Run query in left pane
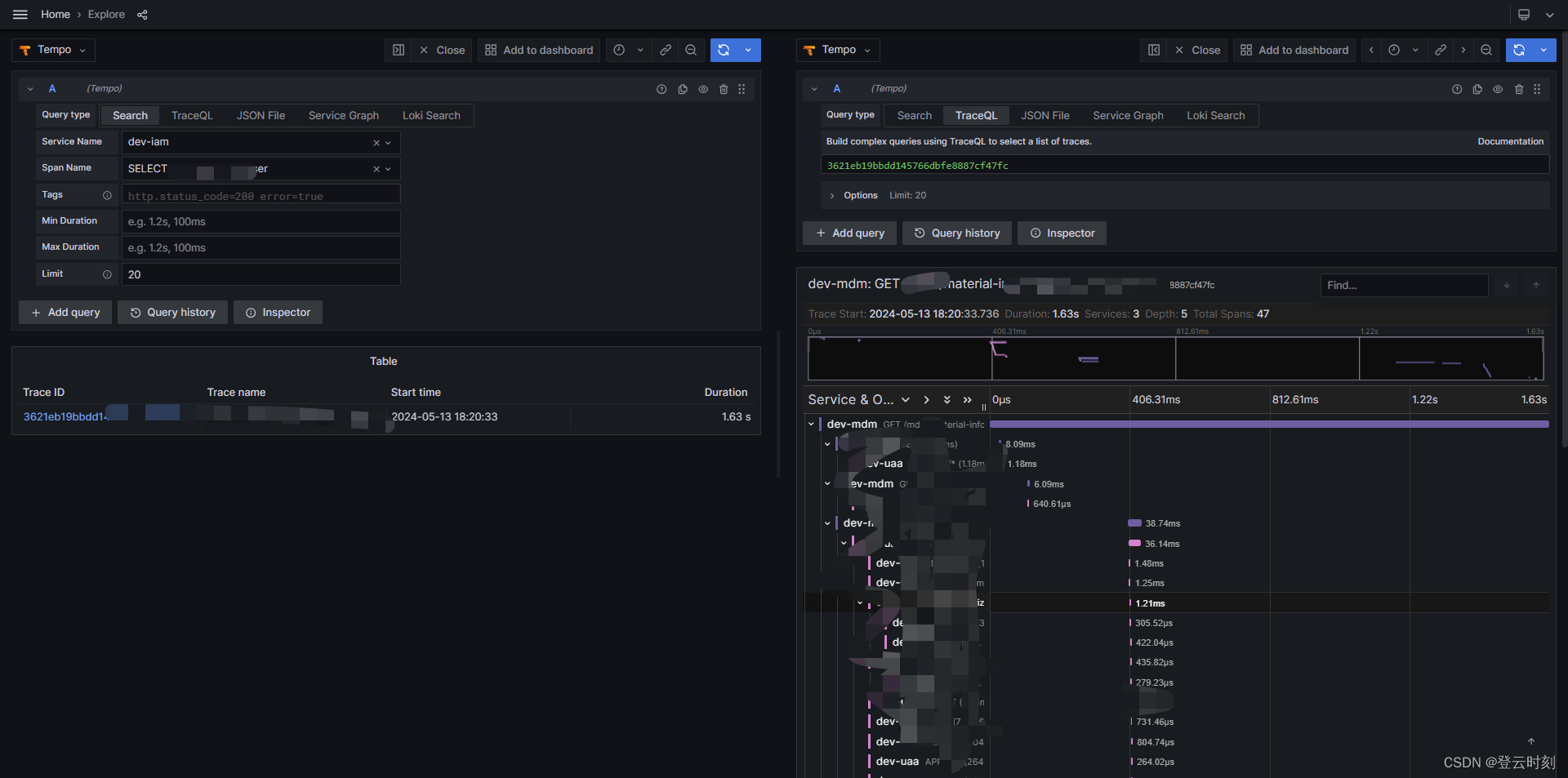 tap(724, 50)
